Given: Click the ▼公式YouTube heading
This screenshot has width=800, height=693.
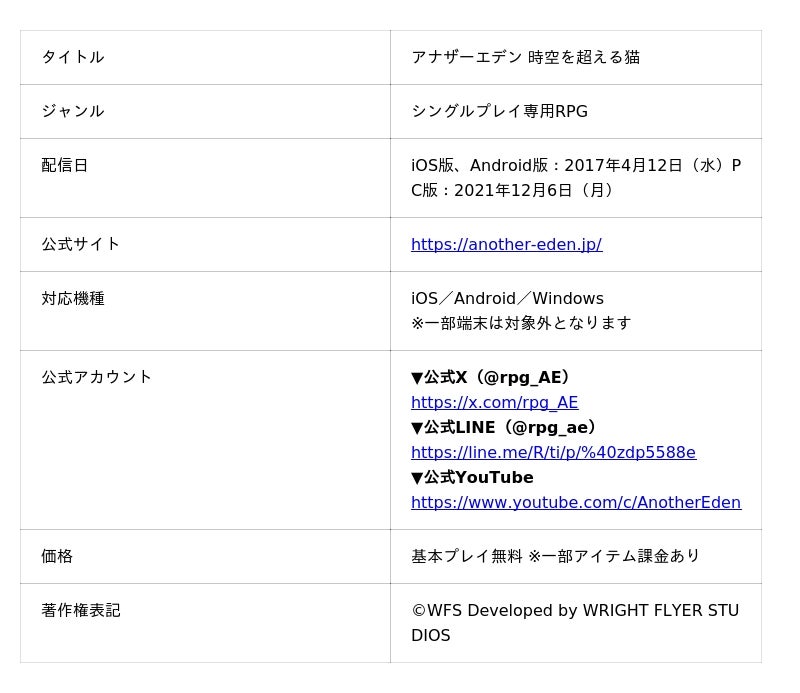Looking at the screenshot, I should 472,477.
